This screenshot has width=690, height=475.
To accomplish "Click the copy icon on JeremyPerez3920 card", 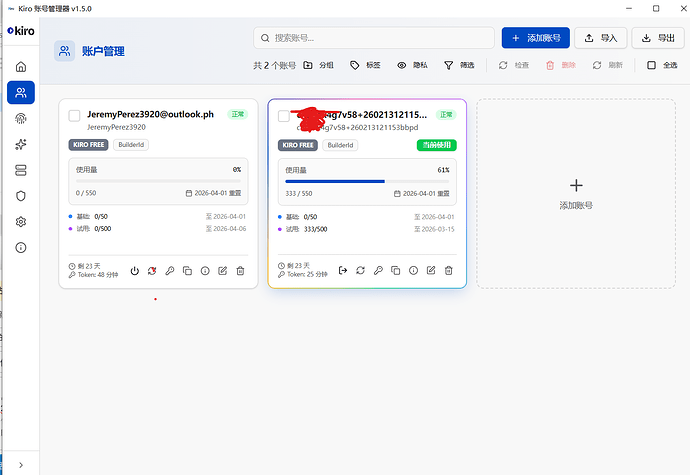I will point(187,271).
